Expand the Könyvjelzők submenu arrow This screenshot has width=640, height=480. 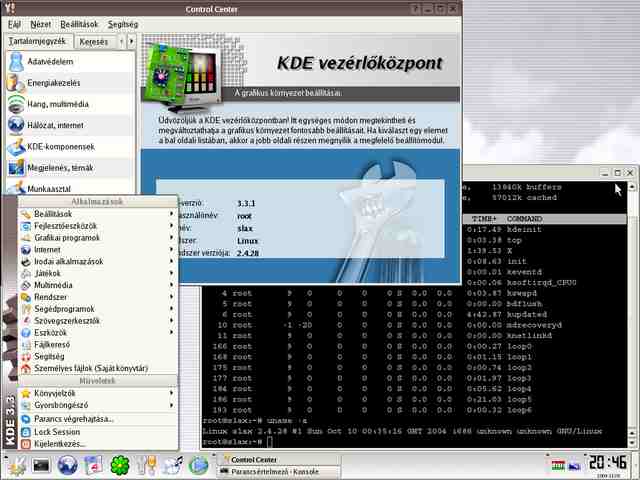point(171,393)
